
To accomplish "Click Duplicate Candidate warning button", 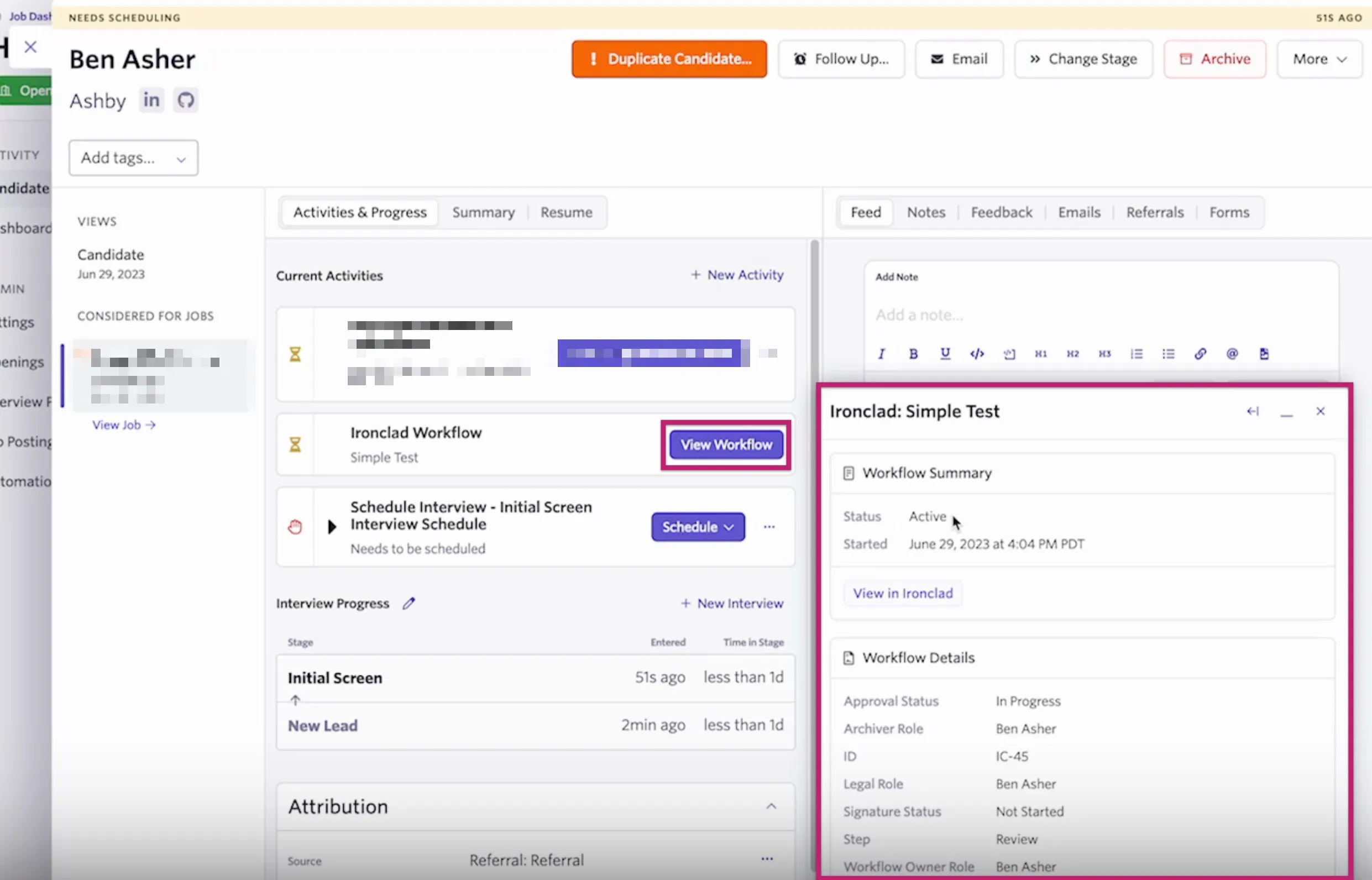I will click(669, 59).
